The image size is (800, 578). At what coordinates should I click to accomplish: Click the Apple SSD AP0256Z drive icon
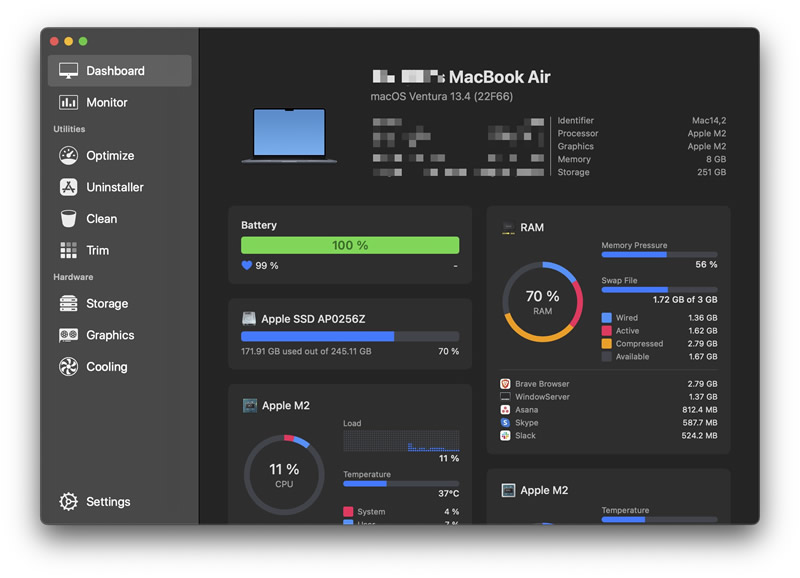[x=249, y=319]
